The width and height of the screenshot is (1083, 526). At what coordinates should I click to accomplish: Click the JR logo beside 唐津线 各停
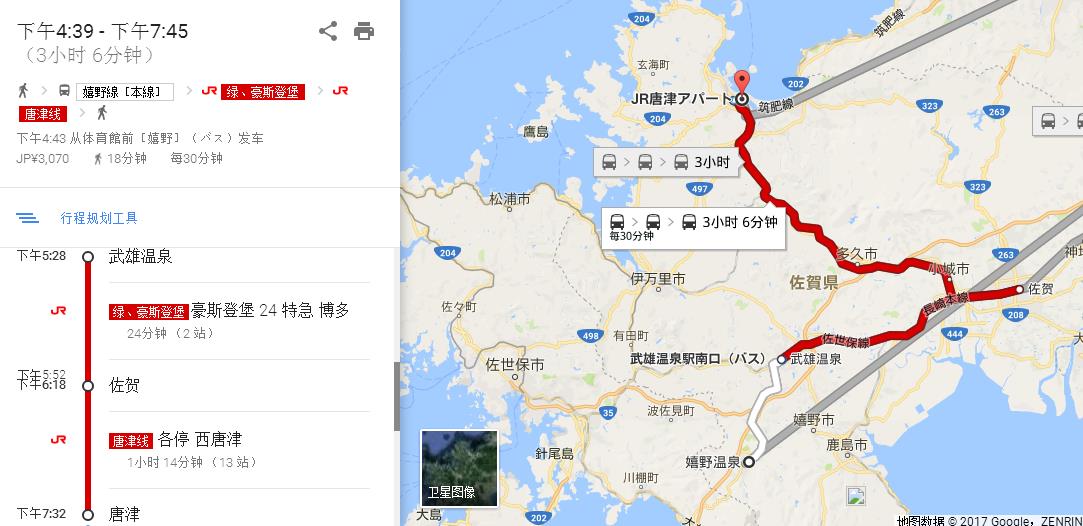59,440
